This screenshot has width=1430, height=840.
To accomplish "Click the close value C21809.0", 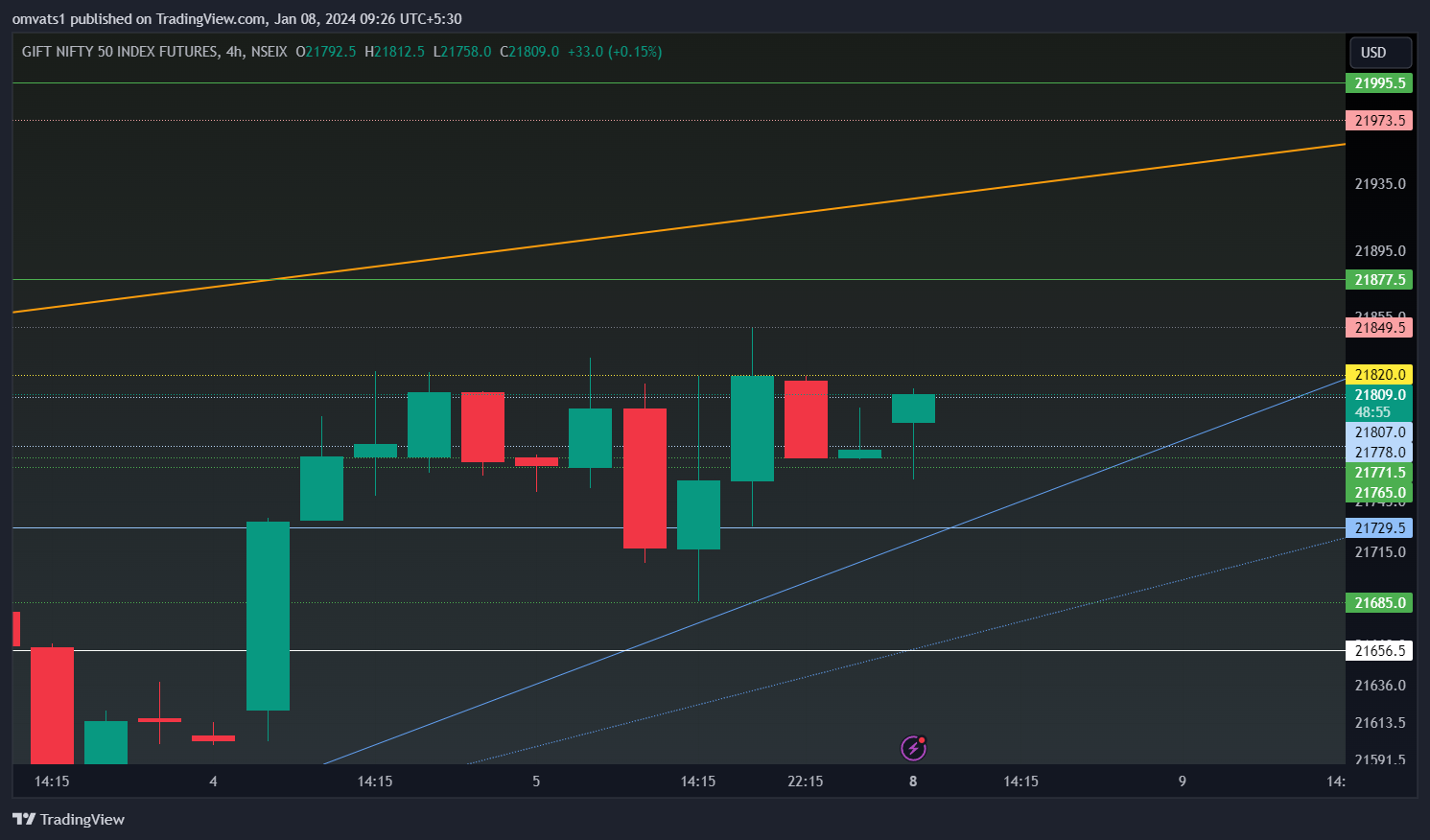I will pos(529,52).
